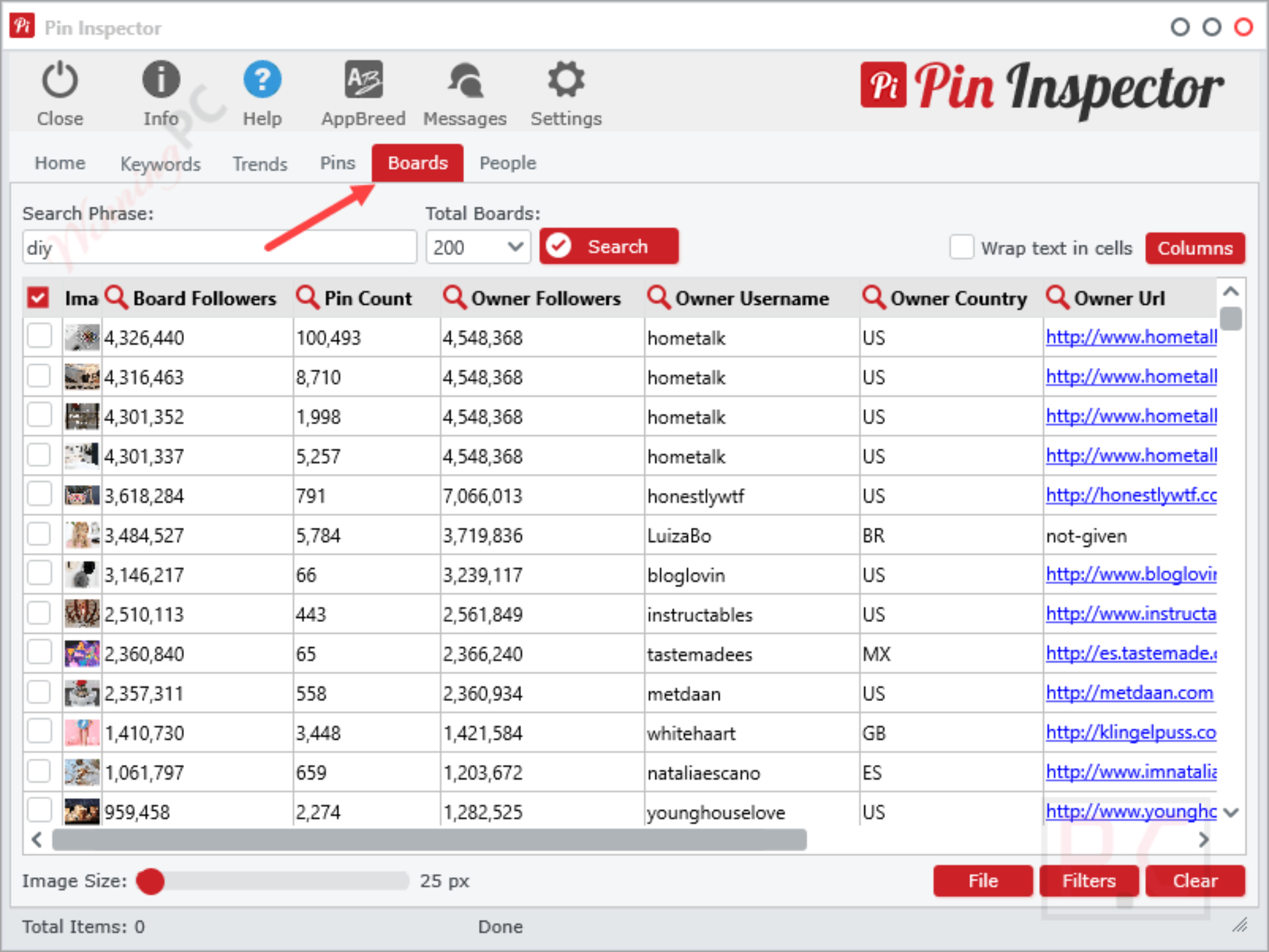Open the metdaan.com owner link
The height and width of the screenshot is (952, 1269).
1129,692
